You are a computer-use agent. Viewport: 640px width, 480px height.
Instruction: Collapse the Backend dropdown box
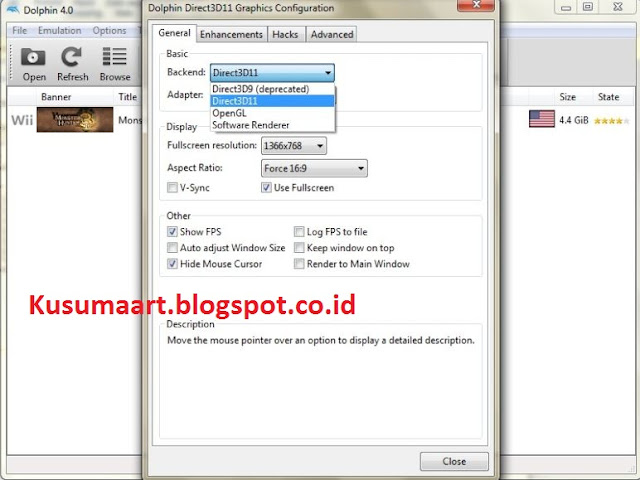click(x=272, y=73)
